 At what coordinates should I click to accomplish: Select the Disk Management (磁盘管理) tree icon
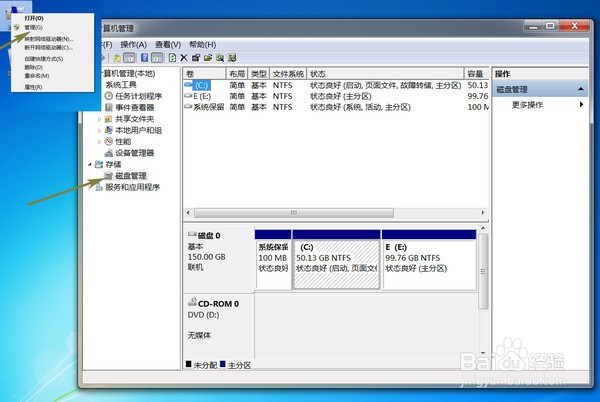point(109,176)
